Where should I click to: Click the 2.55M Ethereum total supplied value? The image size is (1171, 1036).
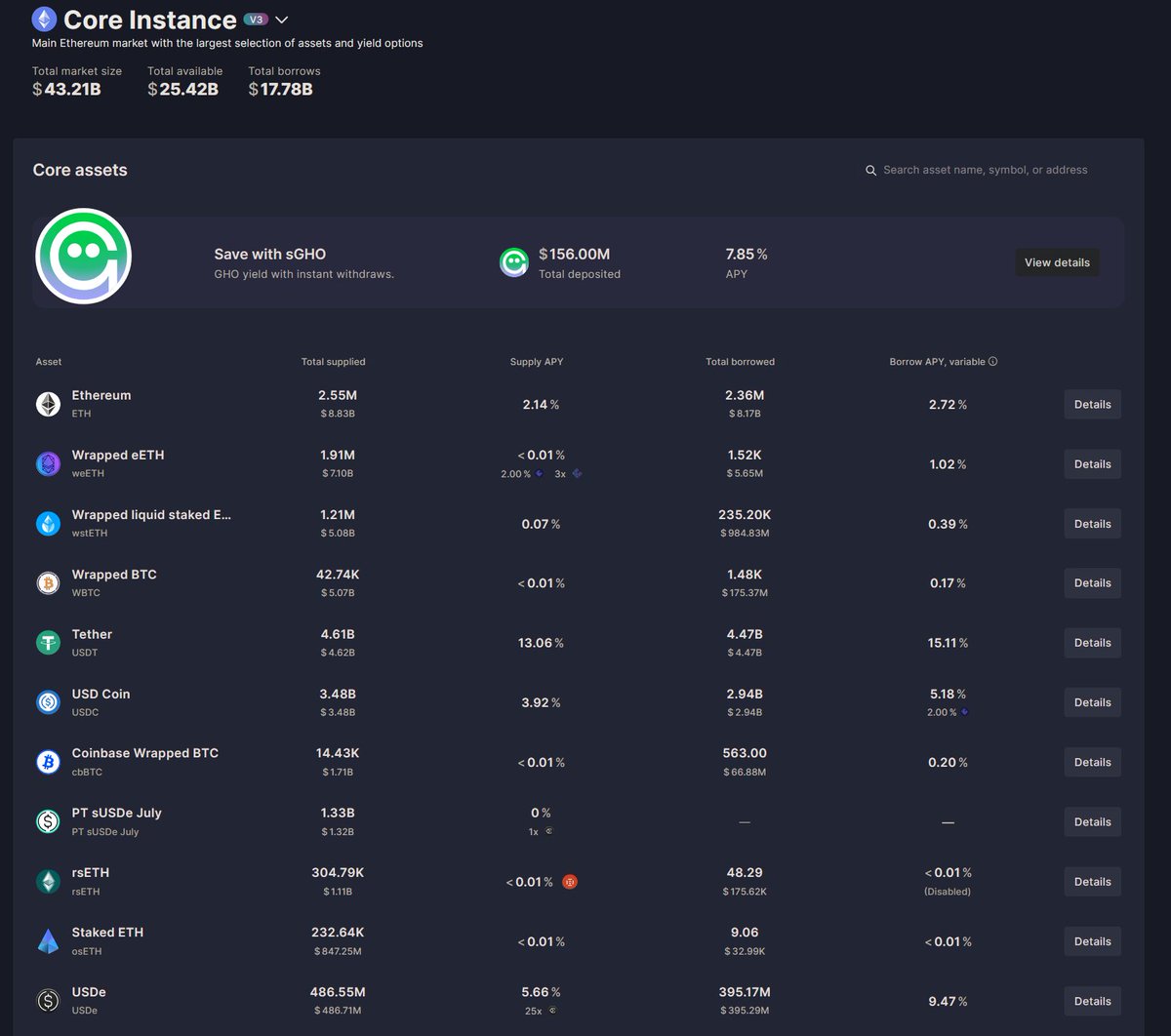point(338,395)
